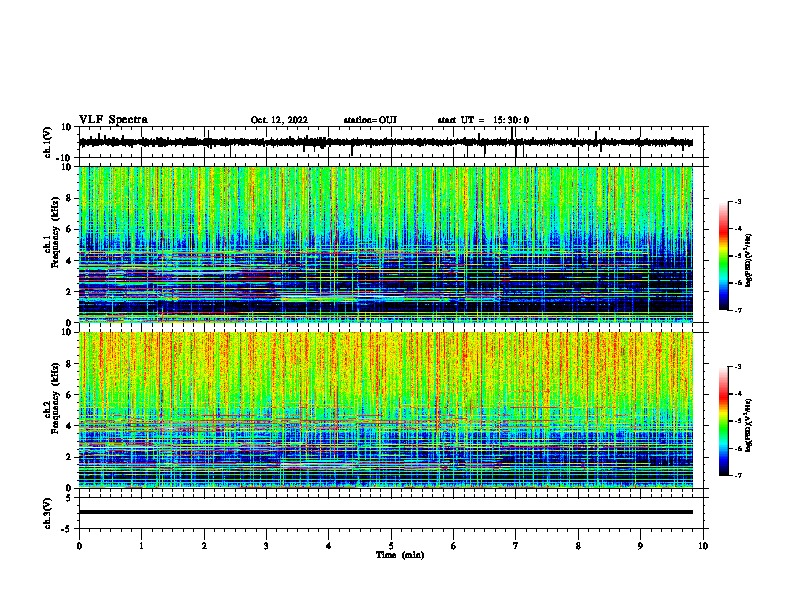Click time axis tick label 7
Screen dimensions: 792x612
pos(516,546)
